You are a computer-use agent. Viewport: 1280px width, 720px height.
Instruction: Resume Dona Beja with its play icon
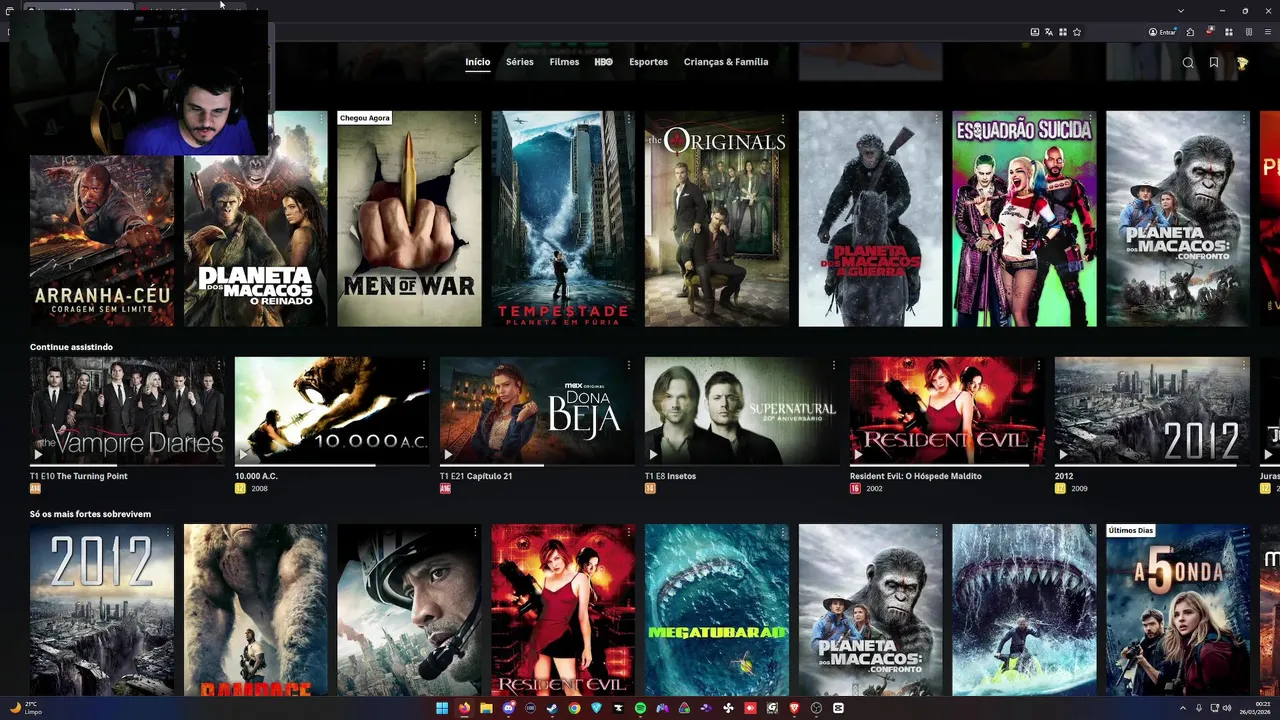448,455
